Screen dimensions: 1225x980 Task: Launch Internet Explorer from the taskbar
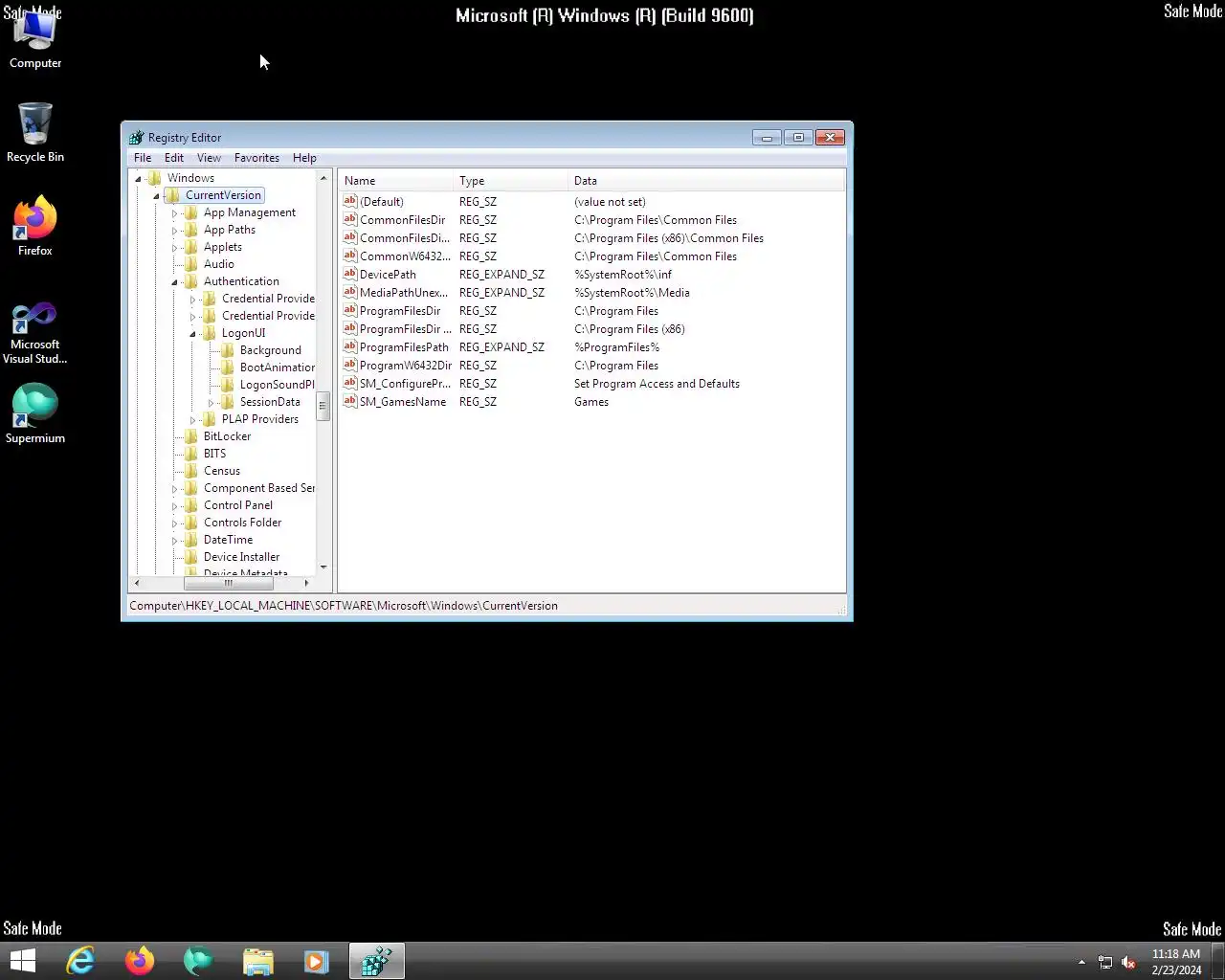click(80, 961)
